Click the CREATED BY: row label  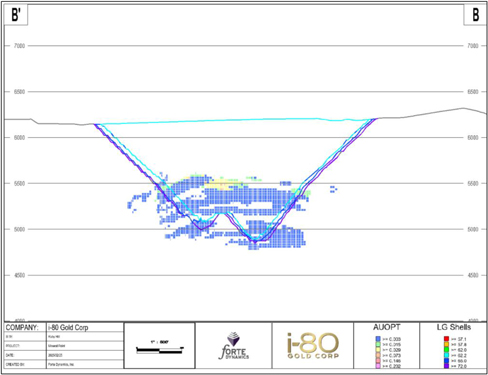pos(15,364)
